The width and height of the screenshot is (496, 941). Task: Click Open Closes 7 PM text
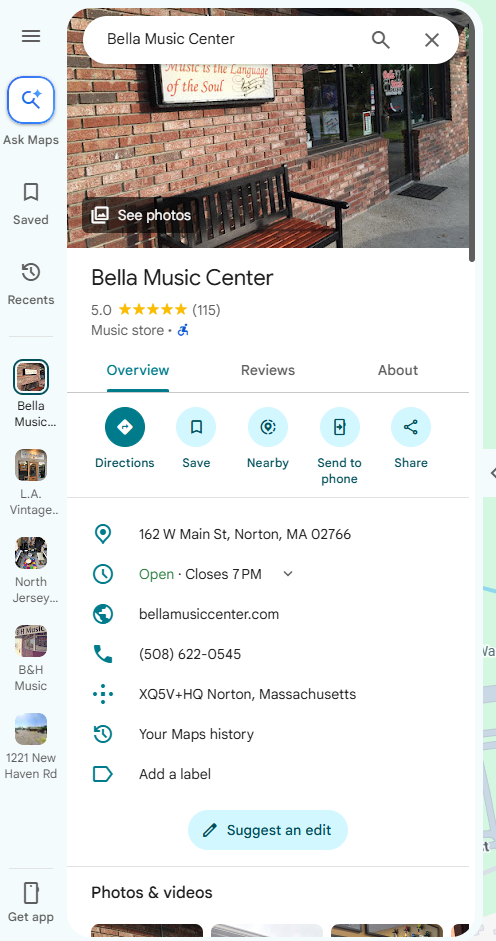tap(201, 574)
